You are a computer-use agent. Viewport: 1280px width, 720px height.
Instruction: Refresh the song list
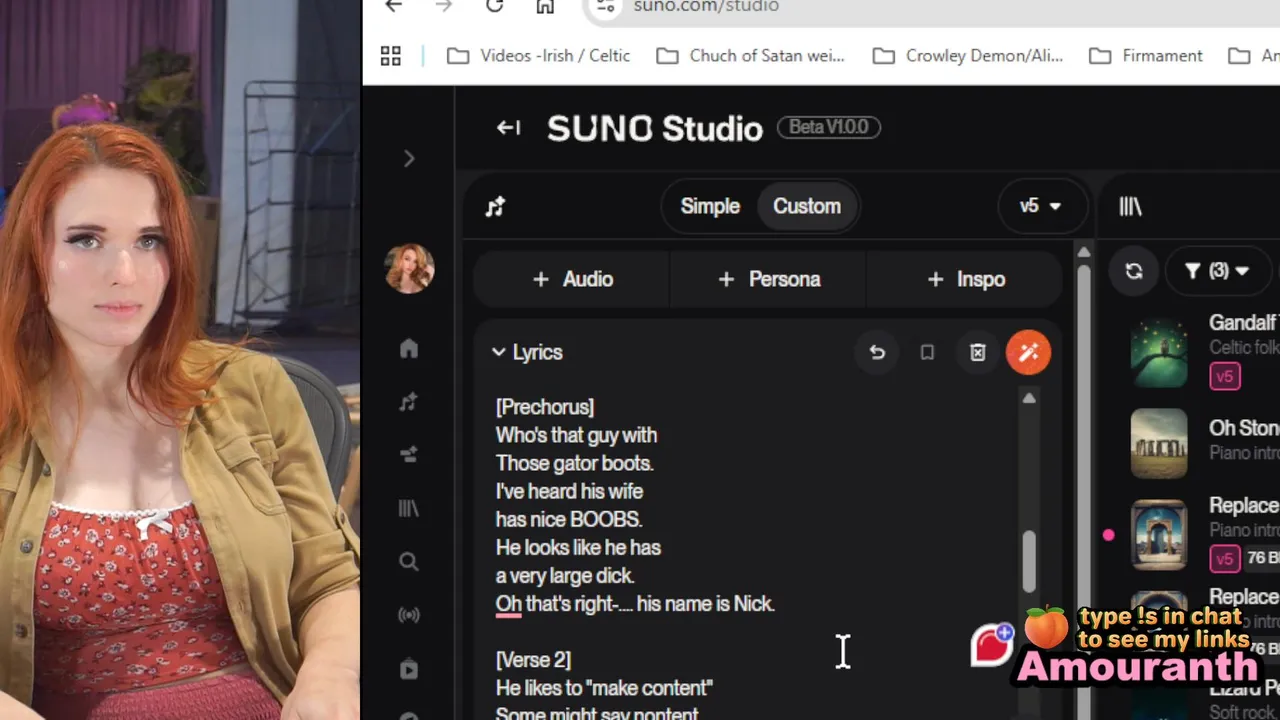1133,271
